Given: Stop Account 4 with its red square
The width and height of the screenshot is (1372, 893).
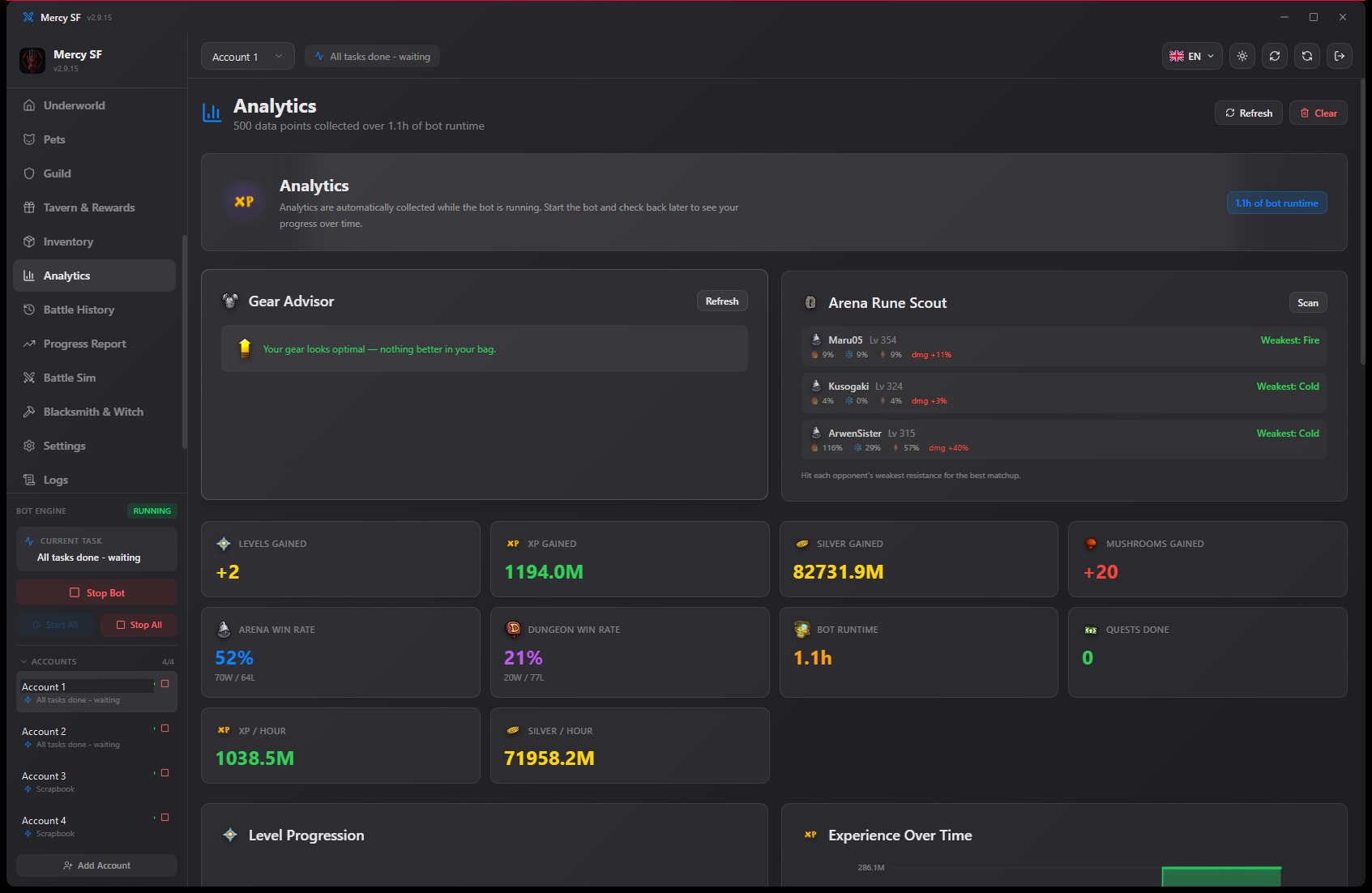Looking at the screenshot, I should coord(165,818).
